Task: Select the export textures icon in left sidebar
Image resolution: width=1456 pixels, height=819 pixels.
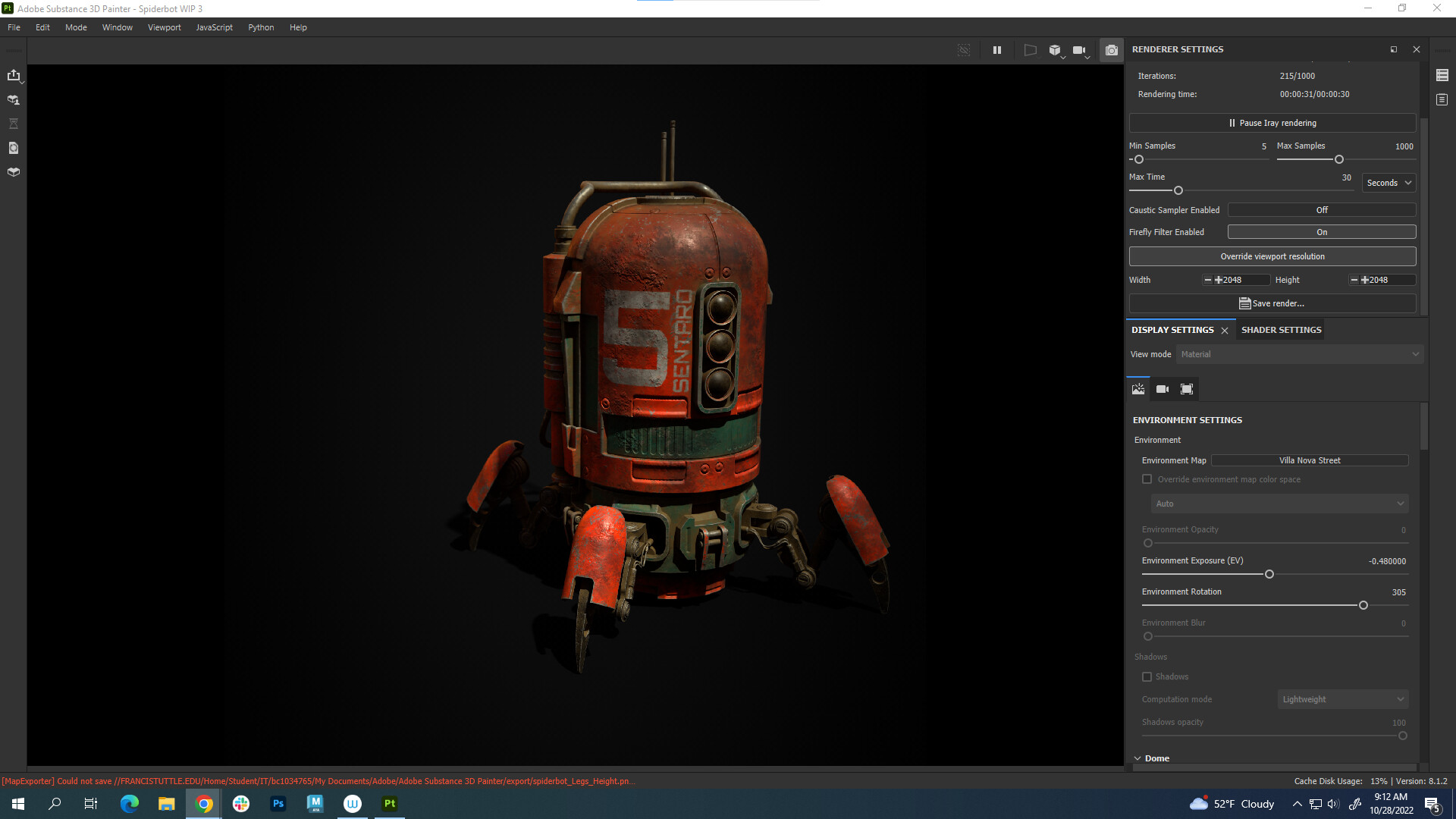Action: [14, 76]
